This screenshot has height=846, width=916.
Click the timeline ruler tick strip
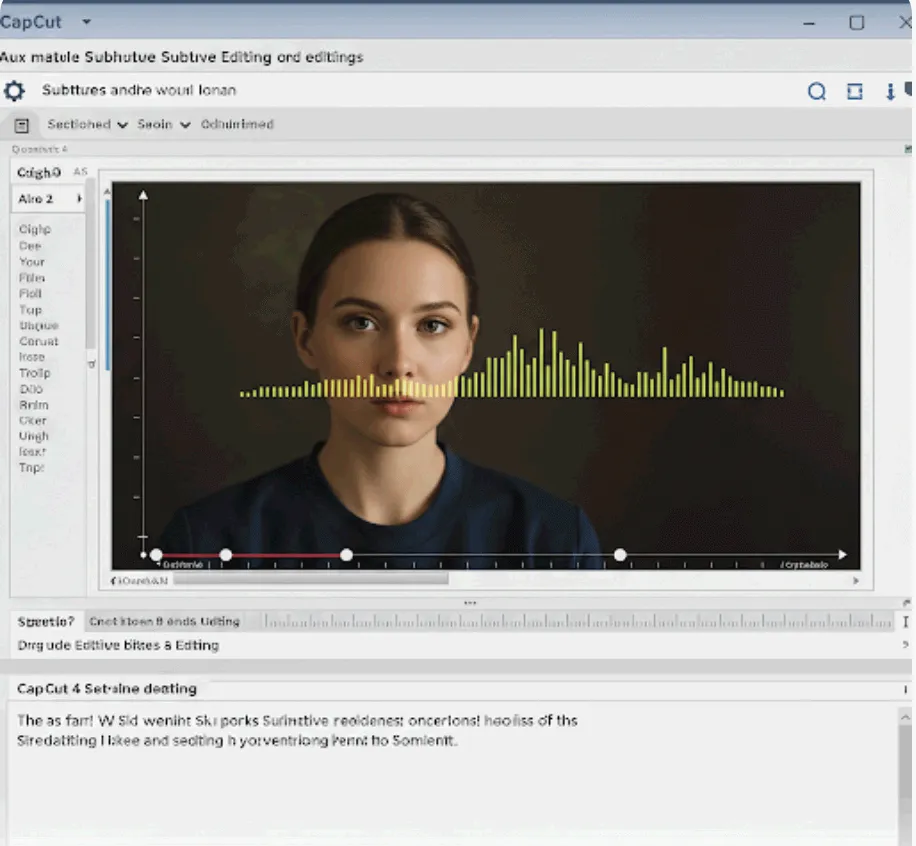click(x=577, y=622)
